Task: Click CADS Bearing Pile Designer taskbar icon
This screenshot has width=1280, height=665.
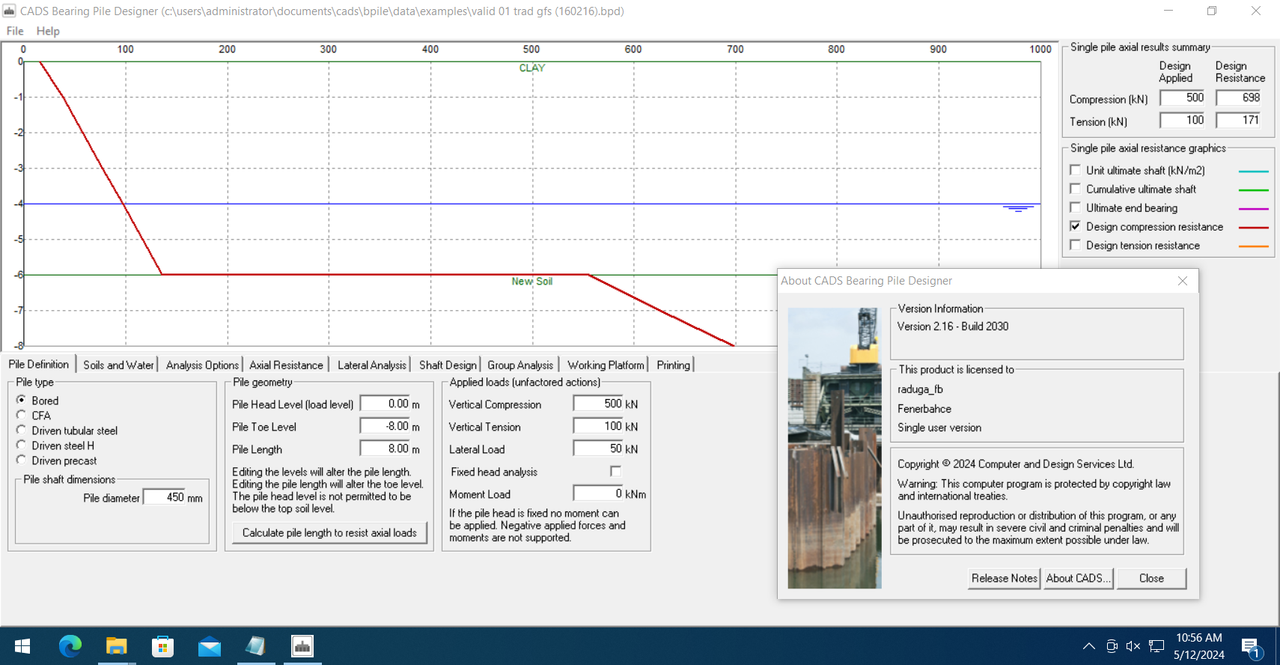Action: (302, 646)
